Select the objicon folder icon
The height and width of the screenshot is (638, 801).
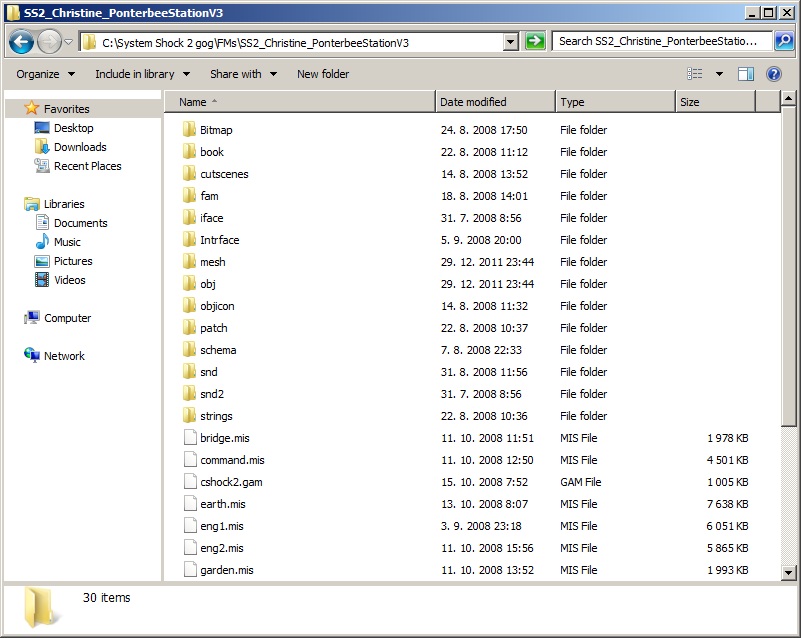click(x=190, y=305)
